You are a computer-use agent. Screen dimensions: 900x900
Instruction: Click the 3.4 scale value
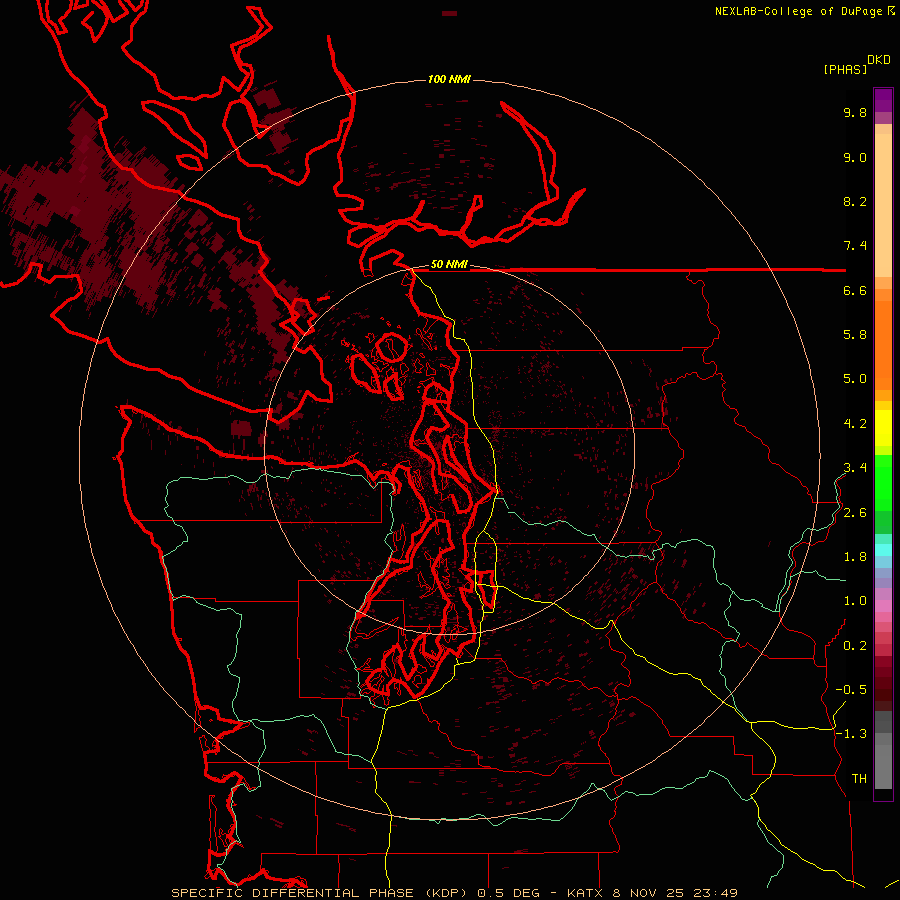click(855, 468)
